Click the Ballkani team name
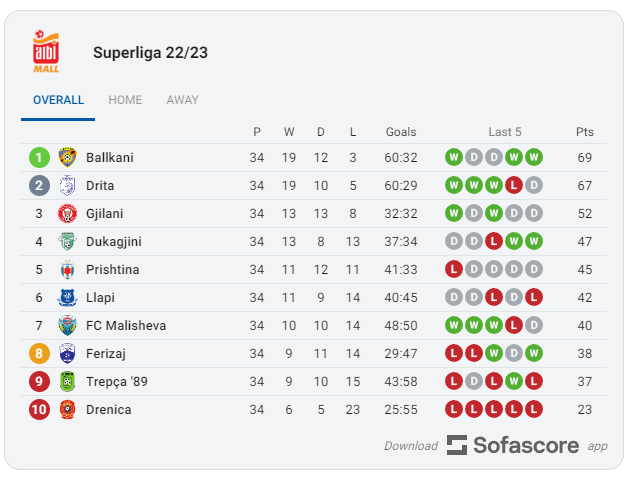637x484 pixels. point(110,158)
